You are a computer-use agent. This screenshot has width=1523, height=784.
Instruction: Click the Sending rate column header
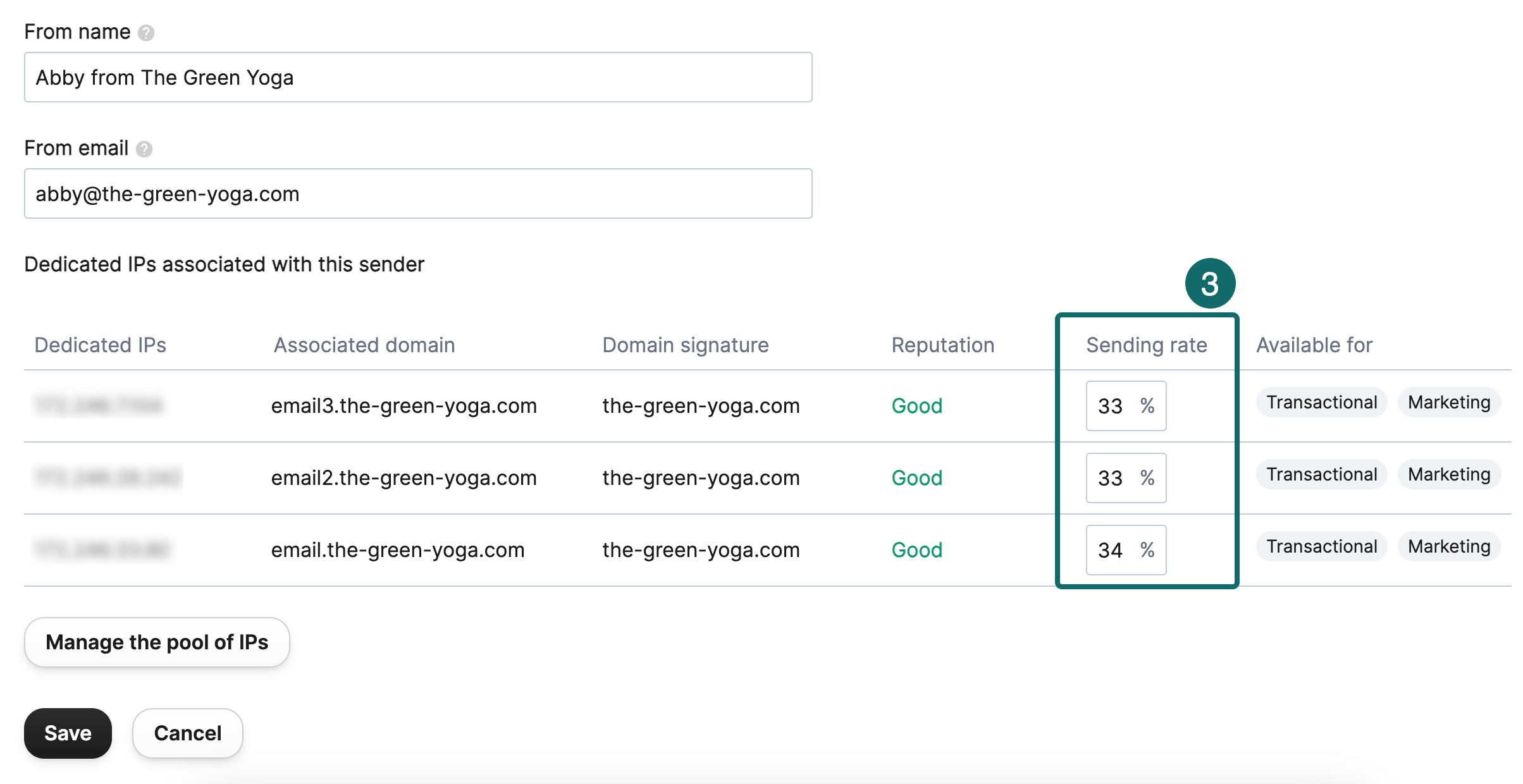coord(1146,345)
